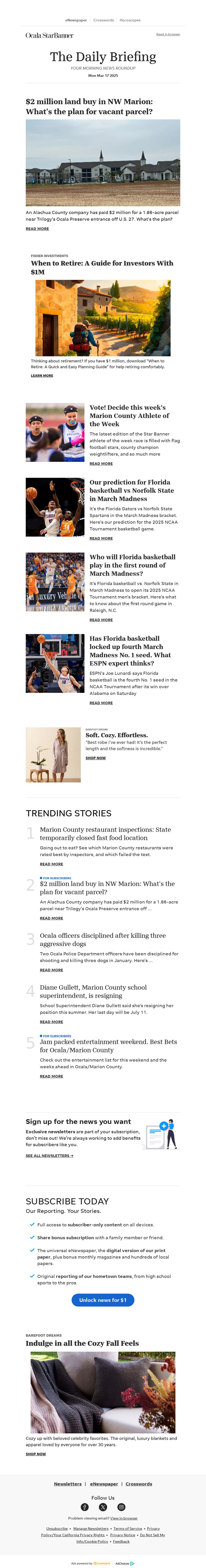This screenshot has height=1568, width=206.
Task: Click READ MORE under the land buy story
Action: [37, 229]
